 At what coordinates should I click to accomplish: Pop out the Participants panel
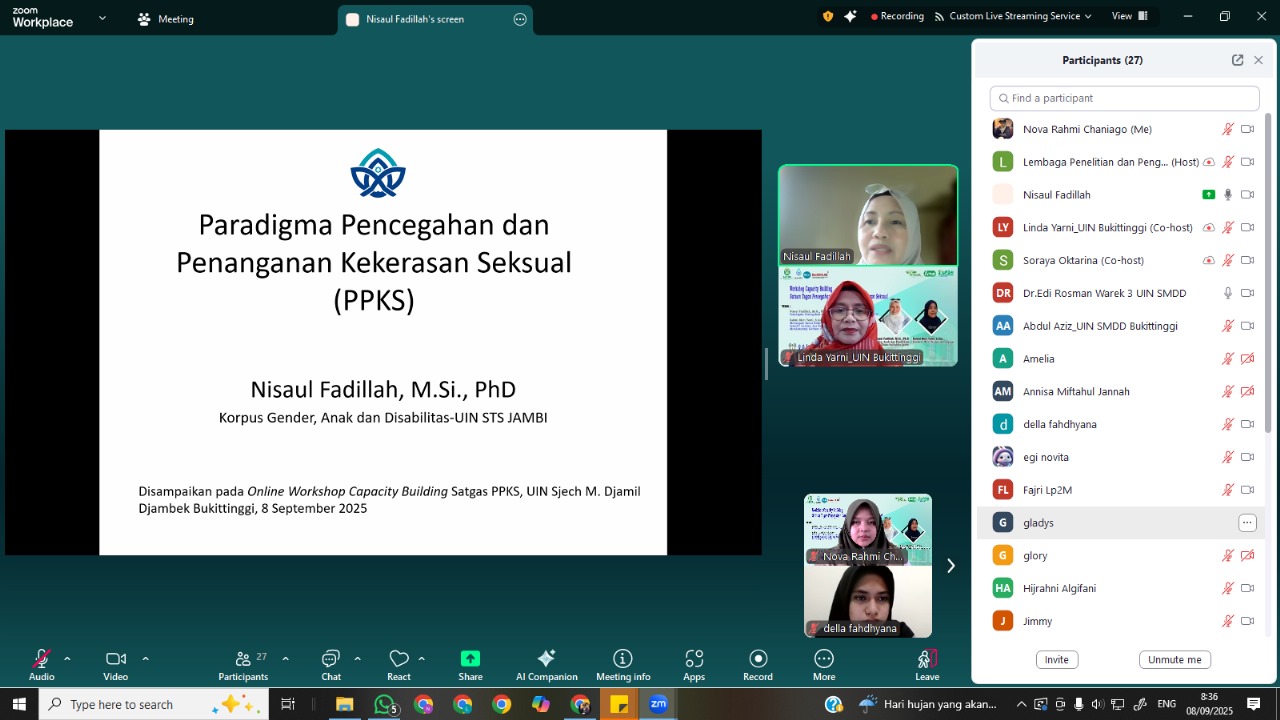pos(1237,60)
